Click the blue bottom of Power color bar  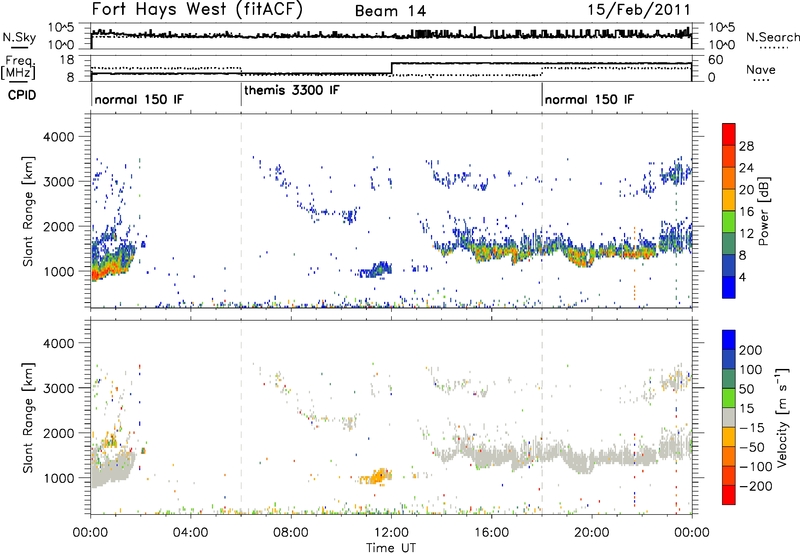coord(729,287)
